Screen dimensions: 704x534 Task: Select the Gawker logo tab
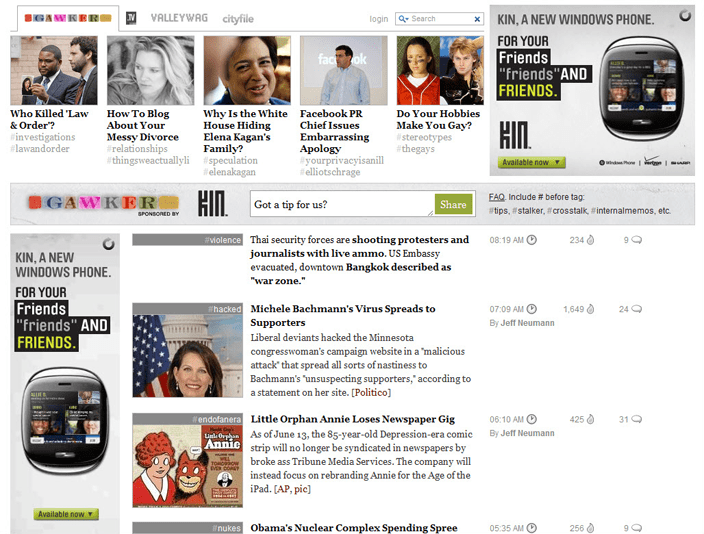click(66, 18)
